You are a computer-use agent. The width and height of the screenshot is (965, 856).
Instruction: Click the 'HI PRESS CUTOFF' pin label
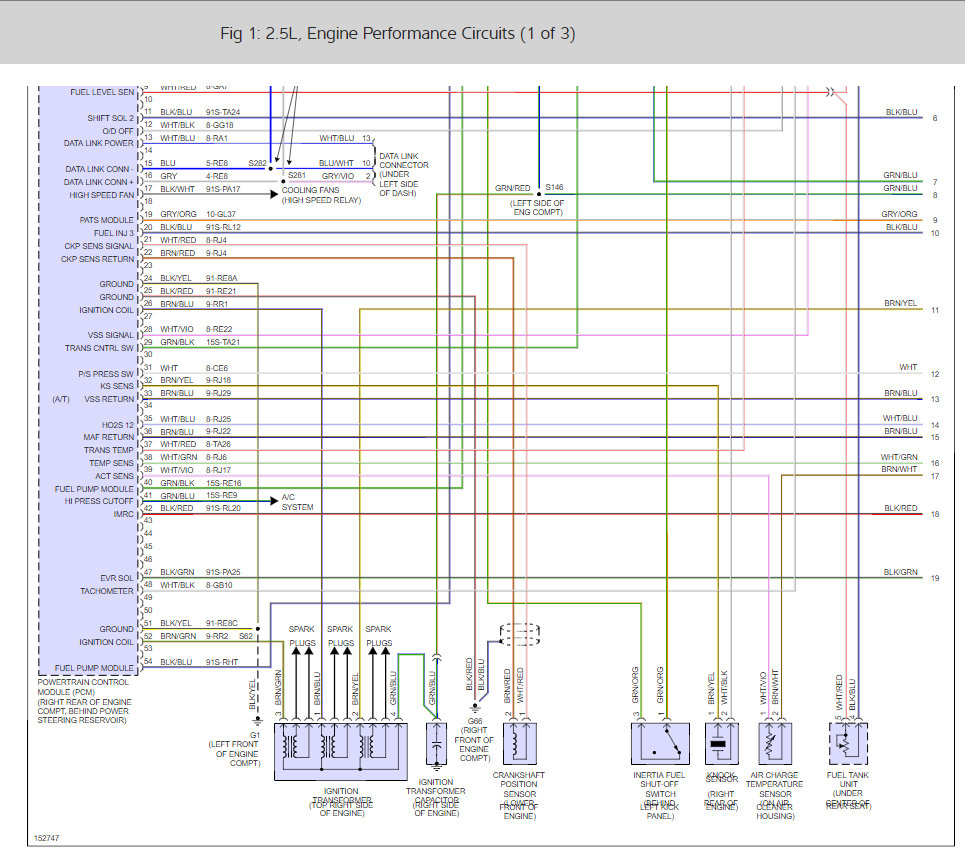[x=98, y=501]
